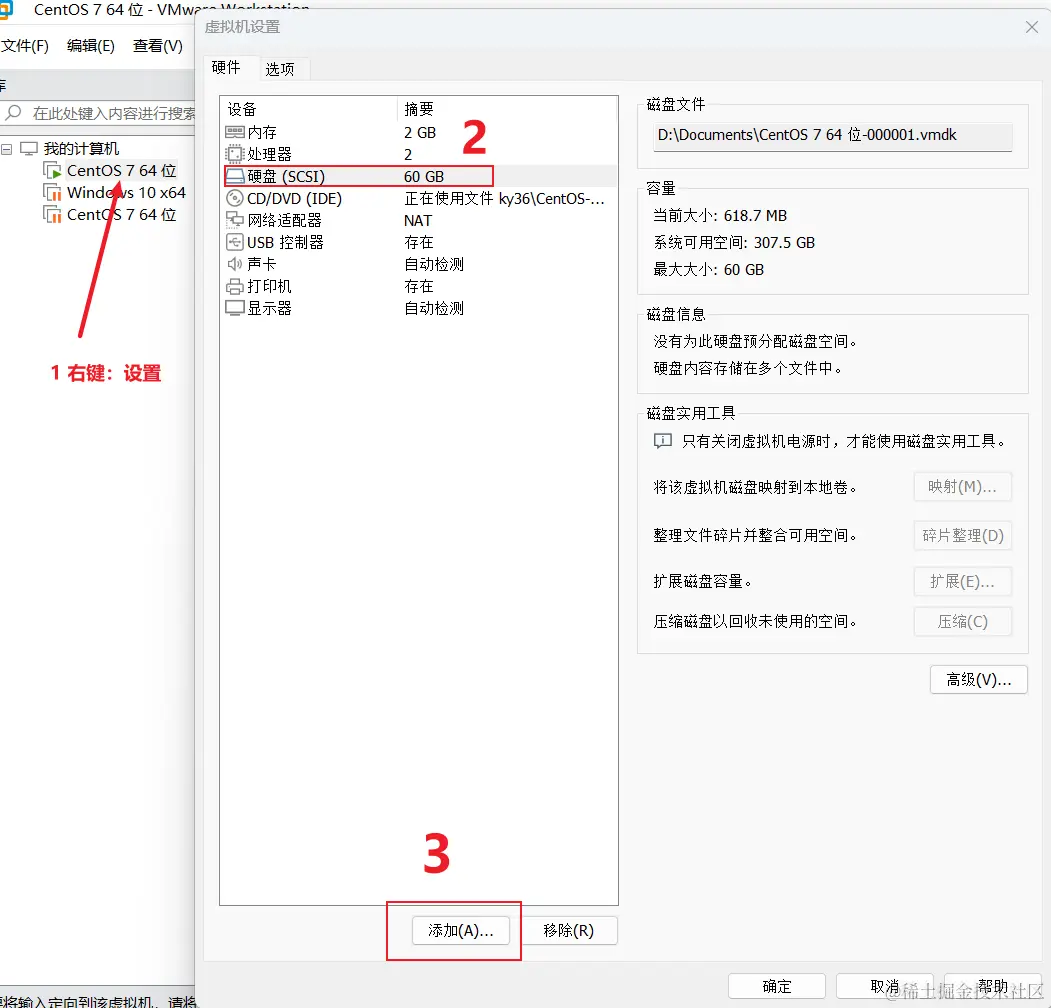1051x1008 pixels.
Task: Click the suspended CentOS 7 64 位 VM icon
Action: click(x=52, y=215)
